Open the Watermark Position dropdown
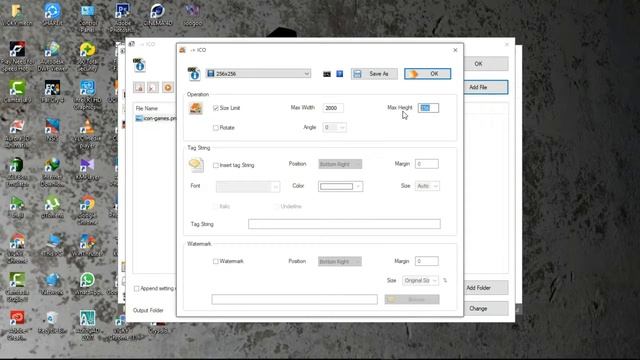 [340, 261]
